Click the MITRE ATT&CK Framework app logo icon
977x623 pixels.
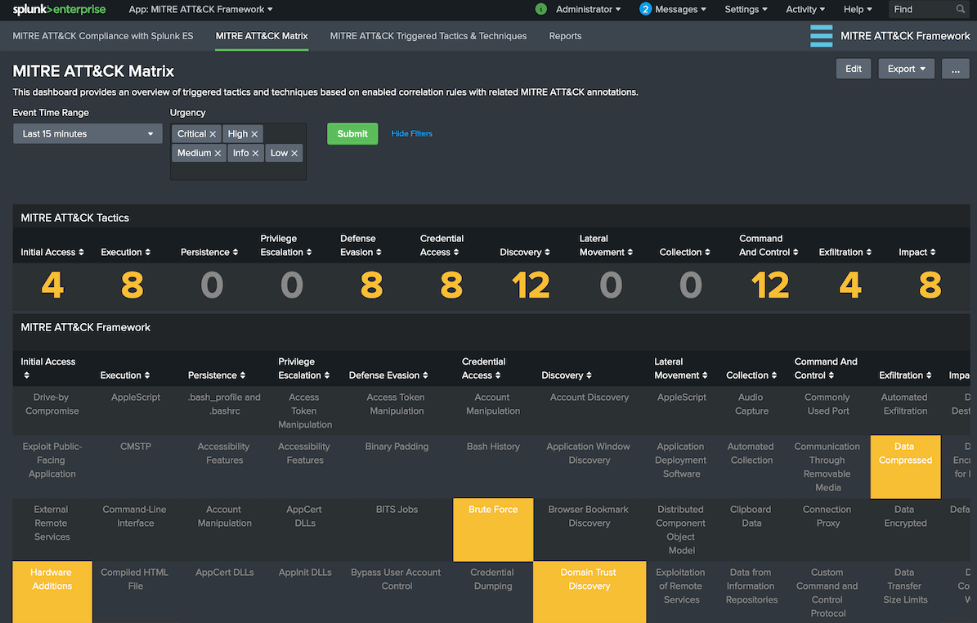[x=821, y=36]
